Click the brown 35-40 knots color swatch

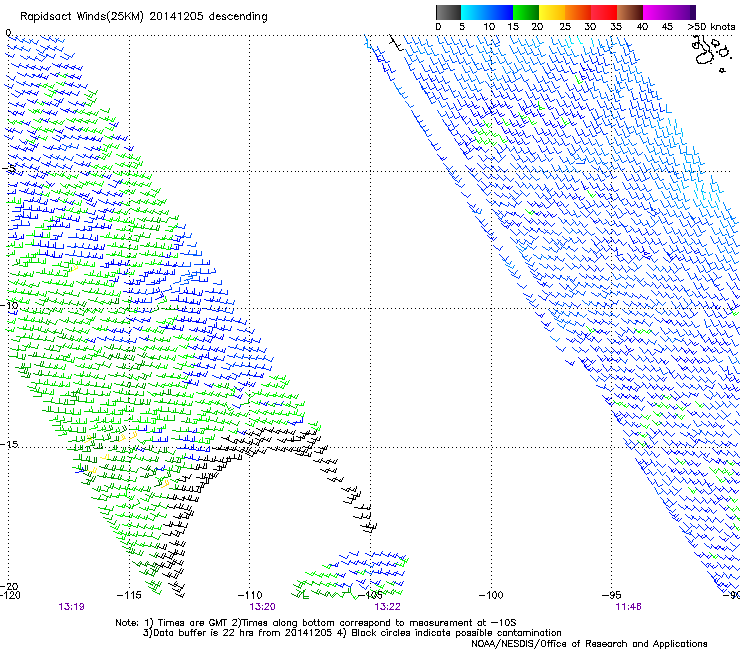(630, 12)
